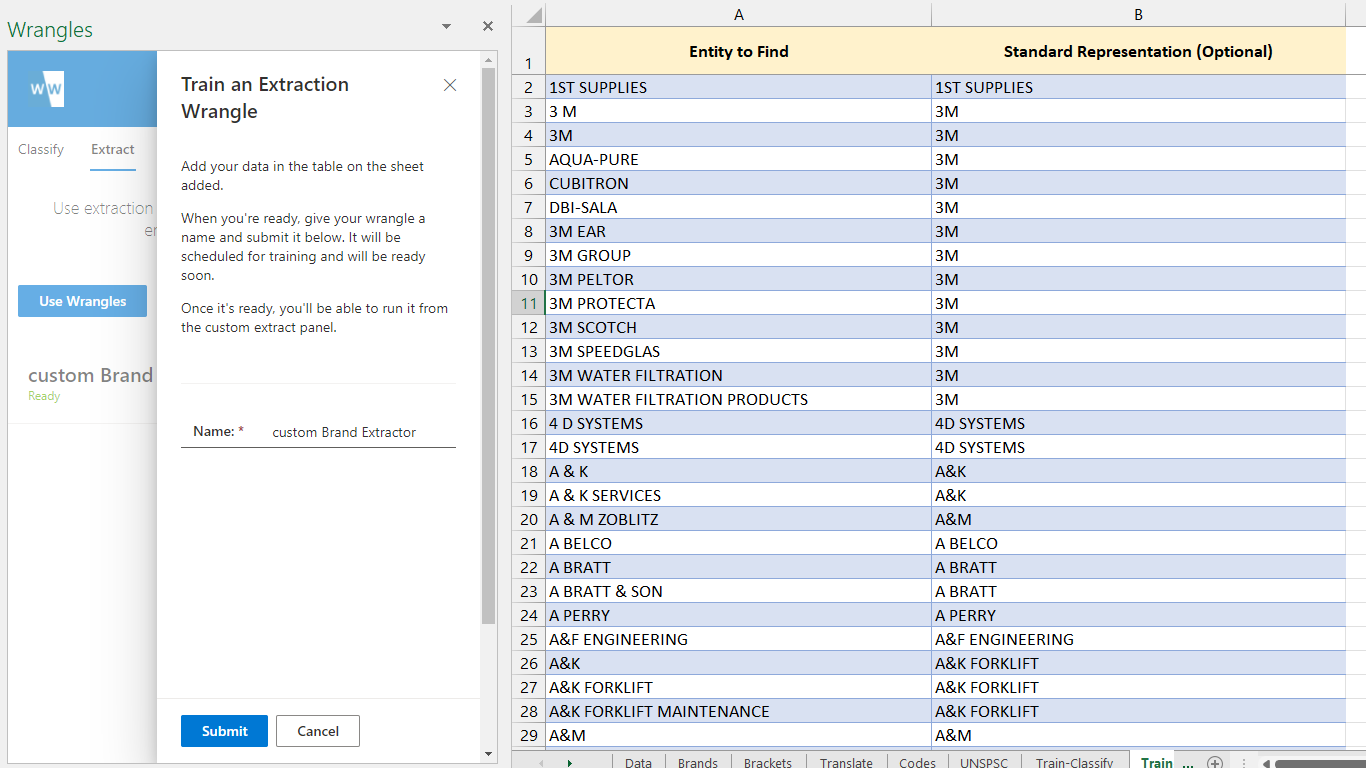Open the Brackets sheet tab
Screen dimensions: 1366x768
[x=767, y=762]
